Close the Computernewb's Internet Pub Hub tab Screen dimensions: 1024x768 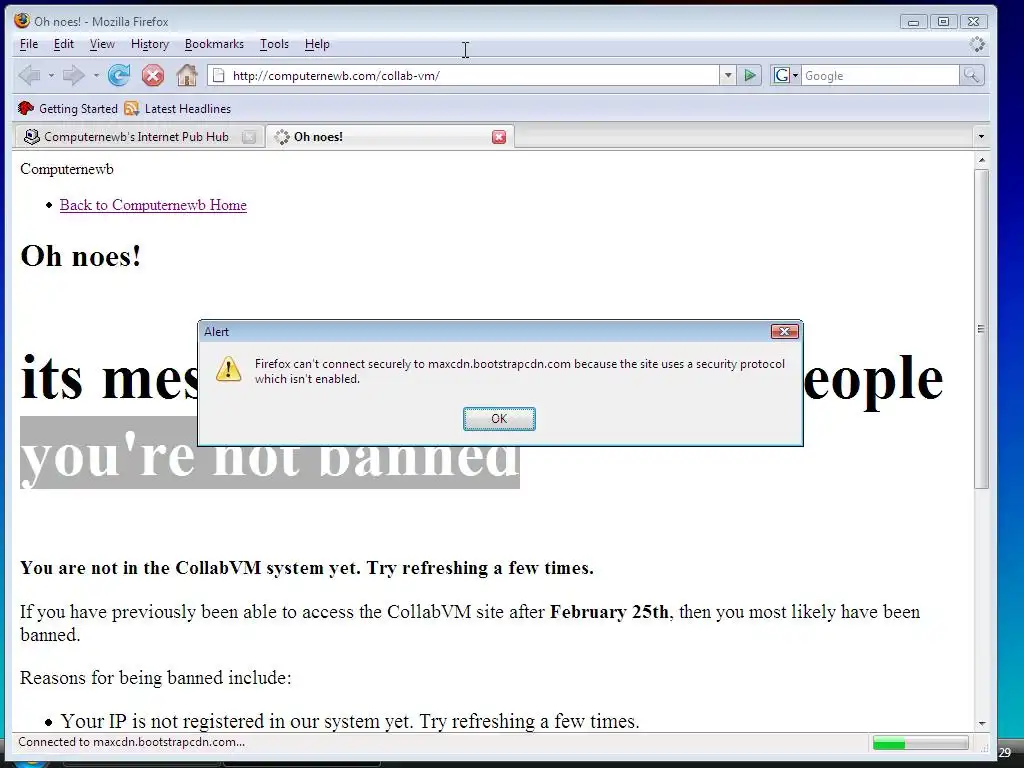click(x=248, y=136)
